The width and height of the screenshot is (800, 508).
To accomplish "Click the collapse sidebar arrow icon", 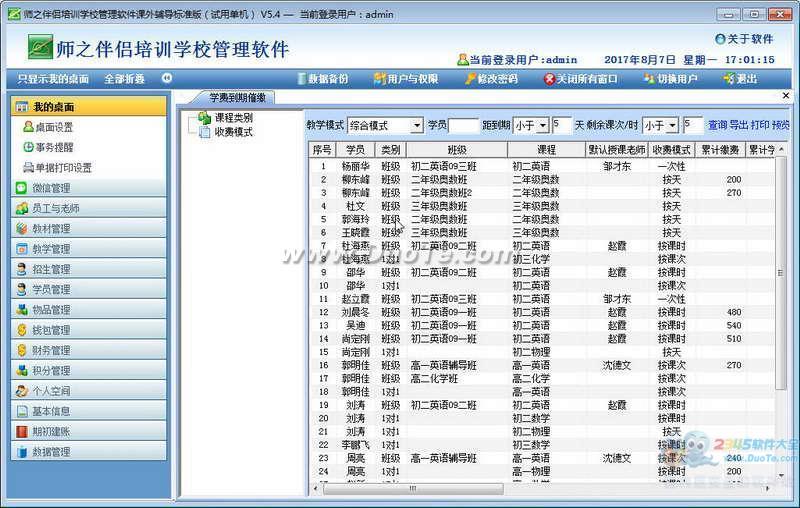I will point(167,79).
